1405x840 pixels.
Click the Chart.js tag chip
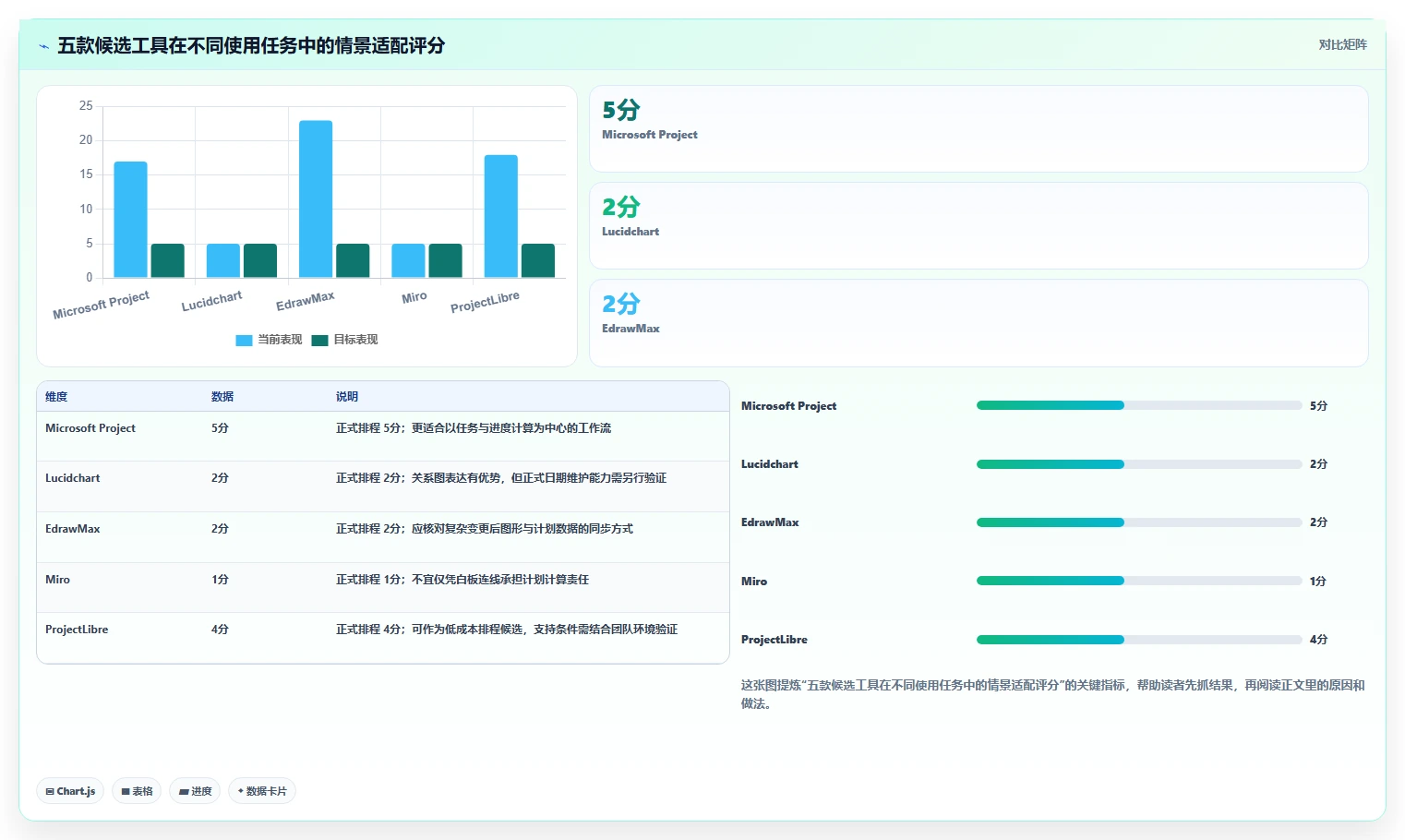pos(70,791)
